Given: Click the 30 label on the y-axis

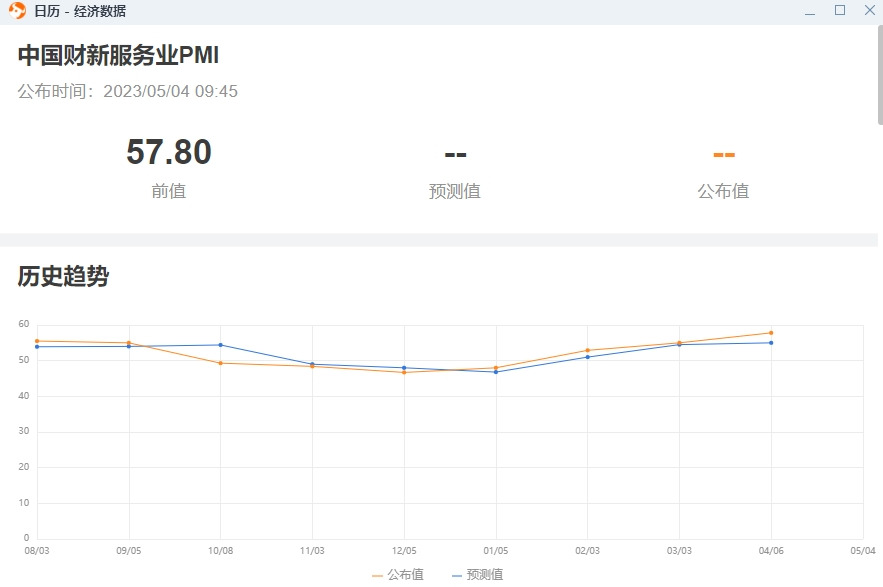Looking at the screenshot, I should tap(24, 431).
